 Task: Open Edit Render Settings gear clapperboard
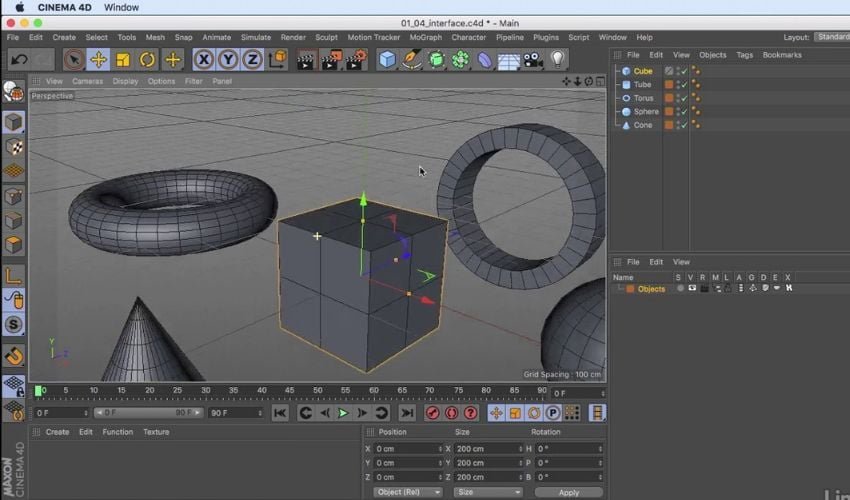356,59
